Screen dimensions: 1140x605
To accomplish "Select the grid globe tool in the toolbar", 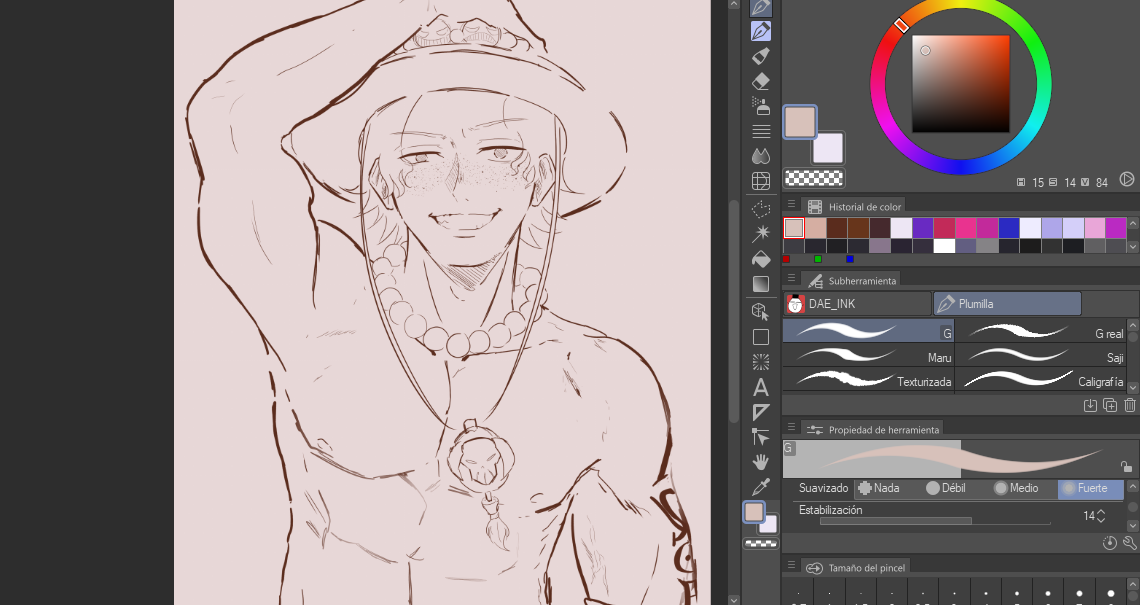I will tap(760, 181).
